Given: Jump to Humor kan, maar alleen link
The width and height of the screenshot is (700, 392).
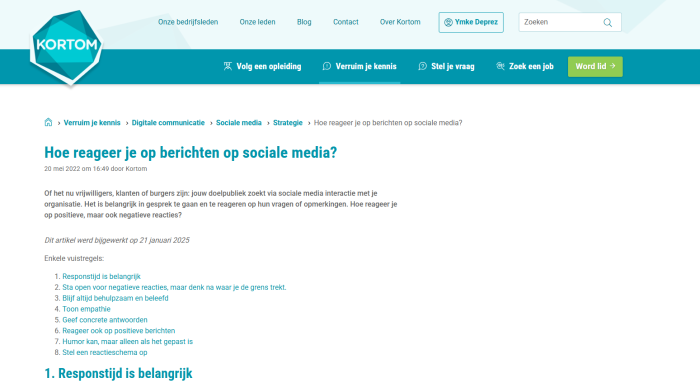Looking at the screenshot, I should pos(128,342).
